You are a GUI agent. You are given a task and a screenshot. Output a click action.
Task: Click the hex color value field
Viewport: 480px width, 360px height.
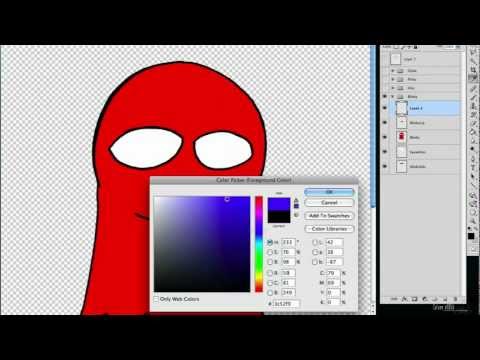(x=286, y=304)
